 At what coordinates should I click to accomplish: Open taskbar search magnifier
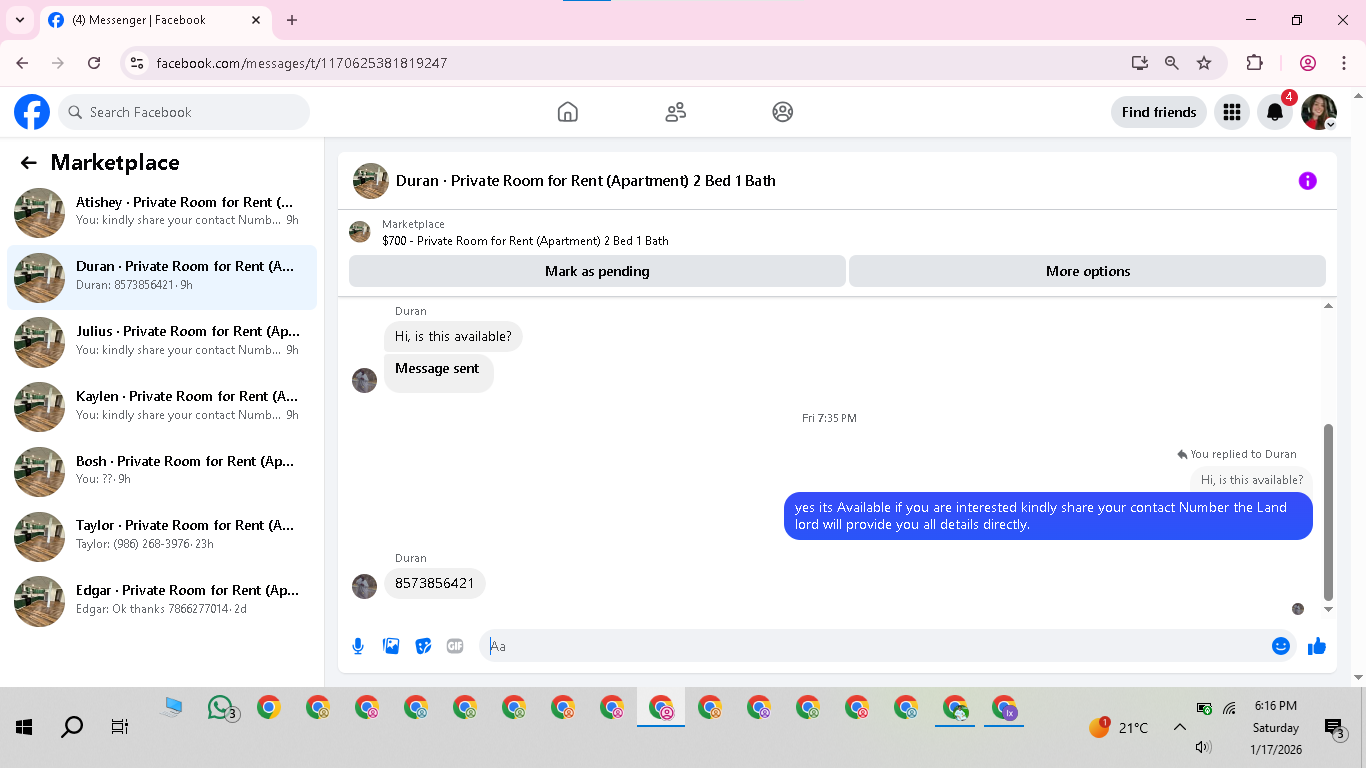click(72, 727)
